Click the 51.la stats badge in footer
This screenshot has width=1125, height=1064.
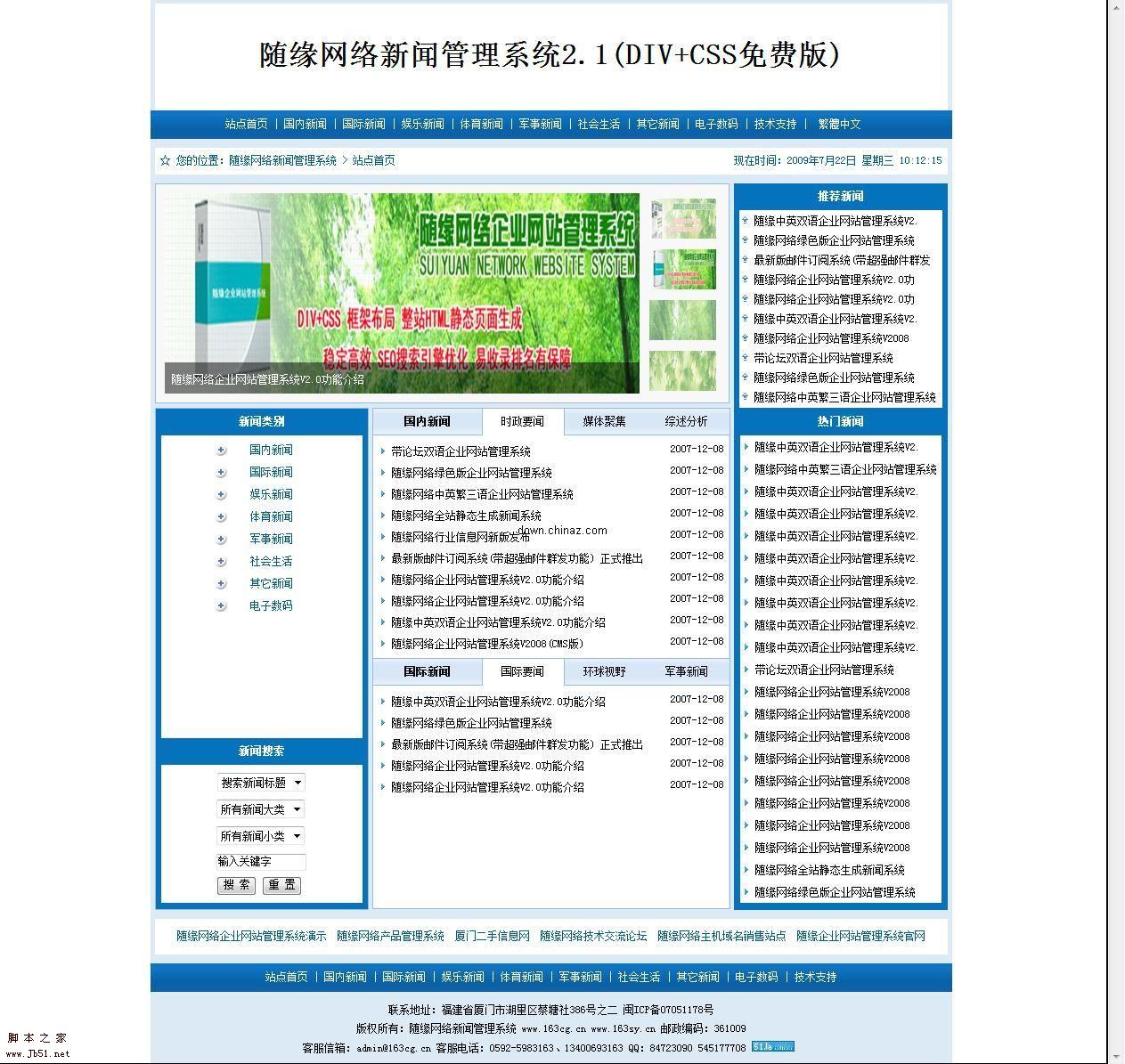(x=772, y=1047)
